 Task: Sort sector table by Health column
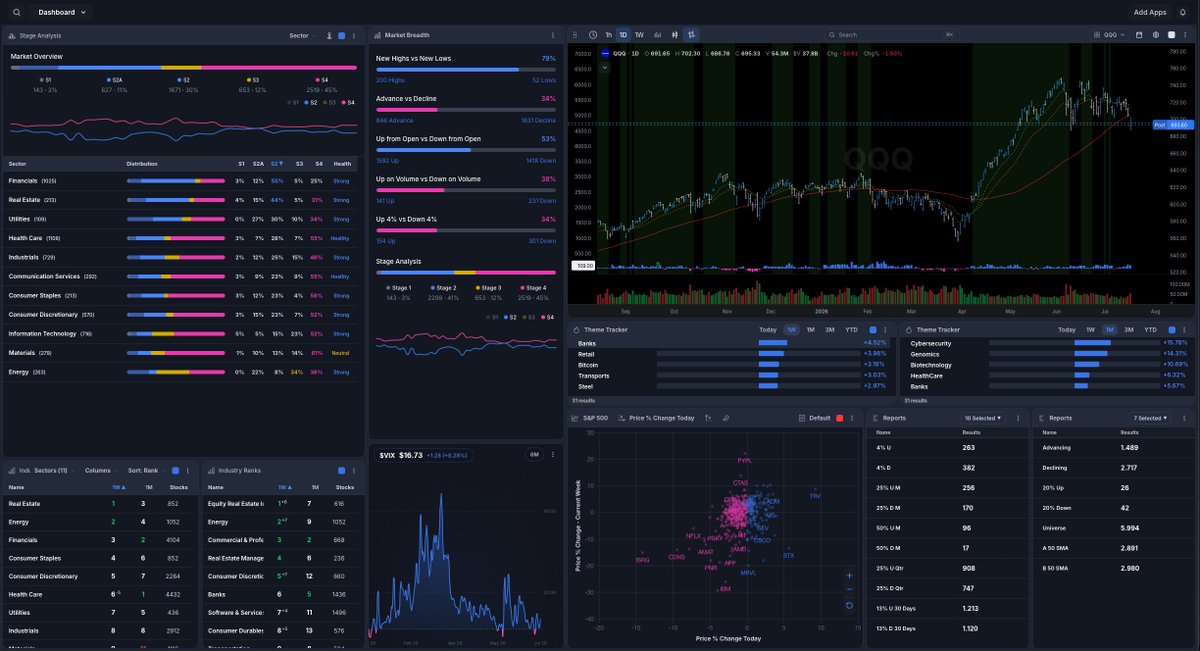tap(342, 163)
